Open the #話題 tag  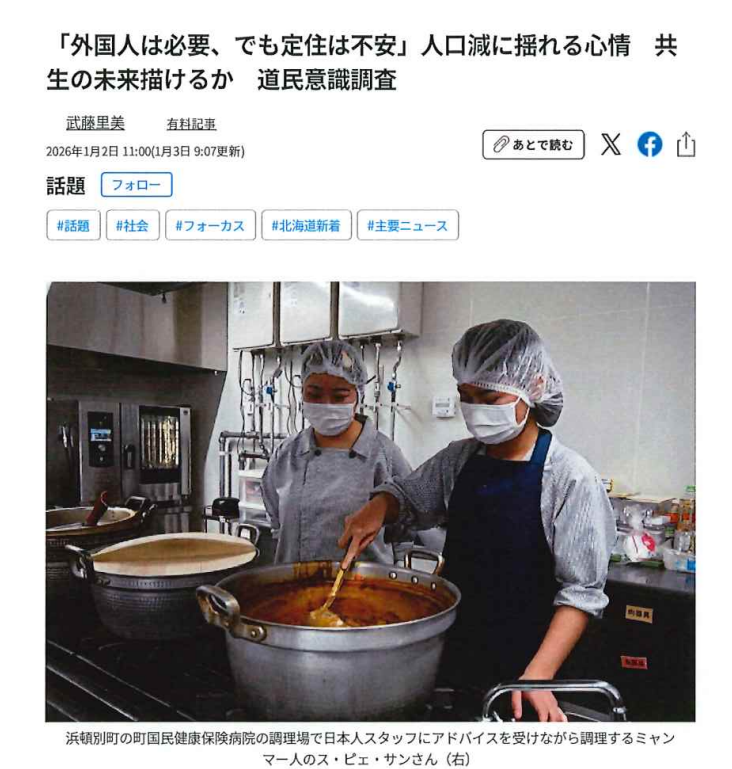point(74,225)
